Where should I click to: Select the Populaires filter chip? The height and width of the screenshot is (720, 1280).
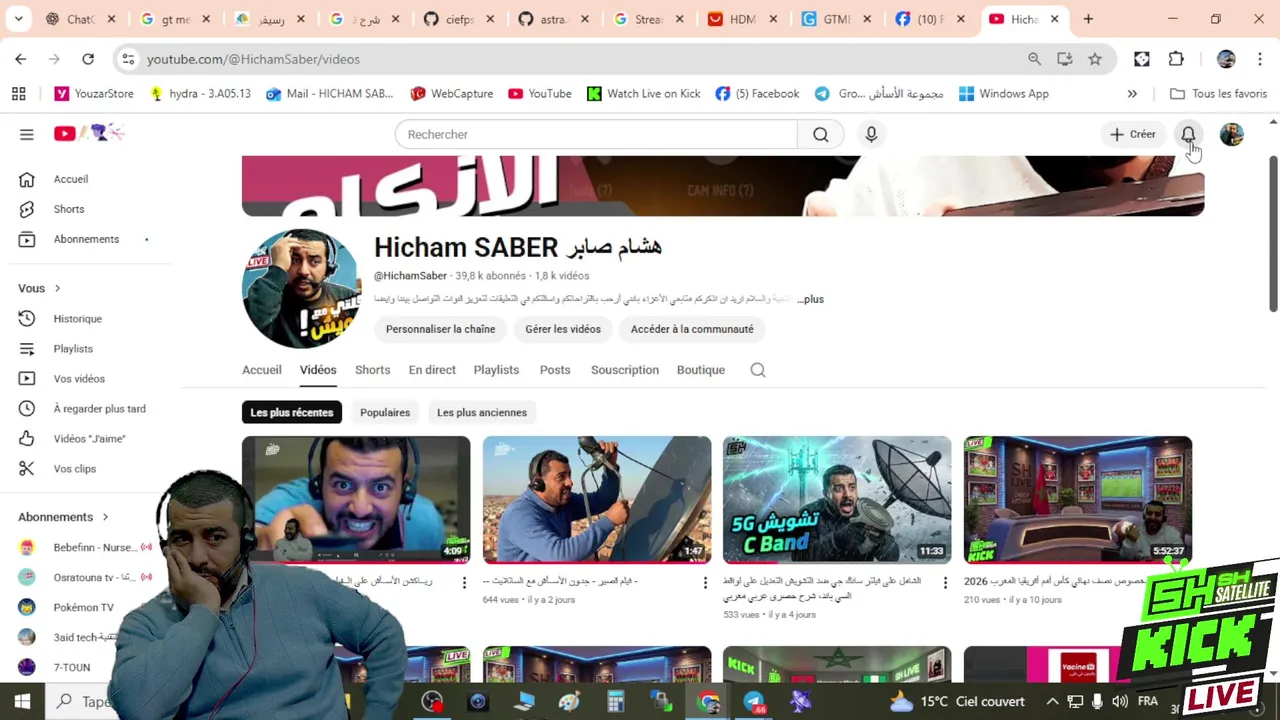pos(385,412)
